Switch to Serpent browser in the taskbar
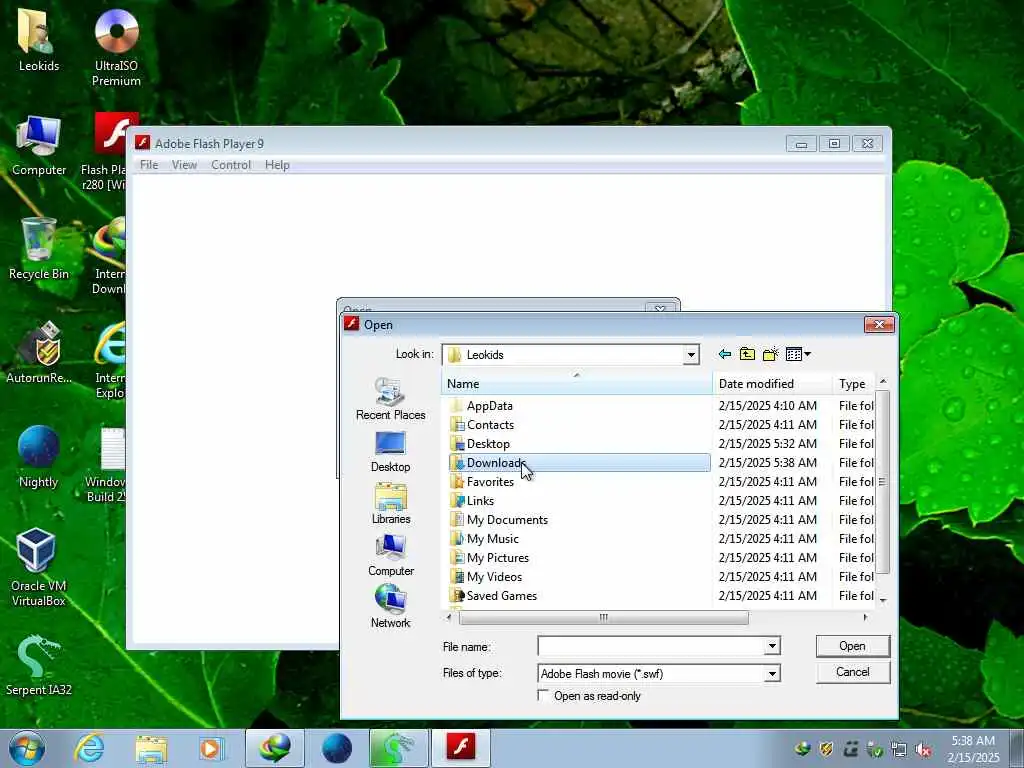This screenshot has width=1024, height=768. coord(398,748)
